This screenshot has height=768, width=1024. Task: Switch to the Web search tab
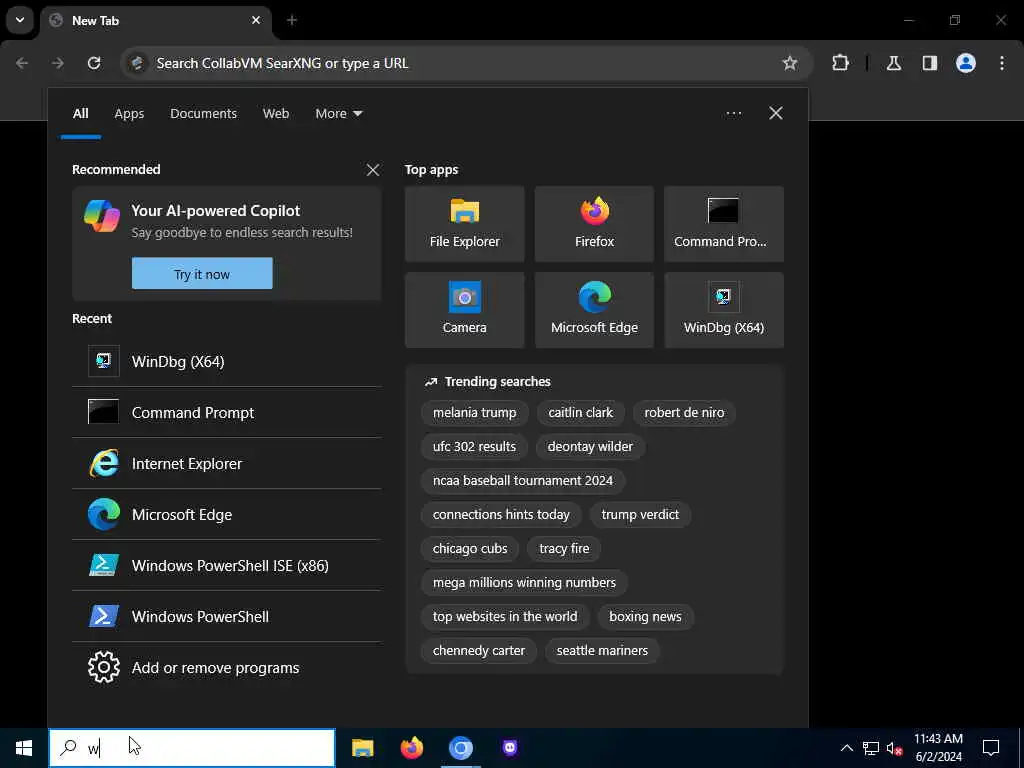click(x=276, y=114)
